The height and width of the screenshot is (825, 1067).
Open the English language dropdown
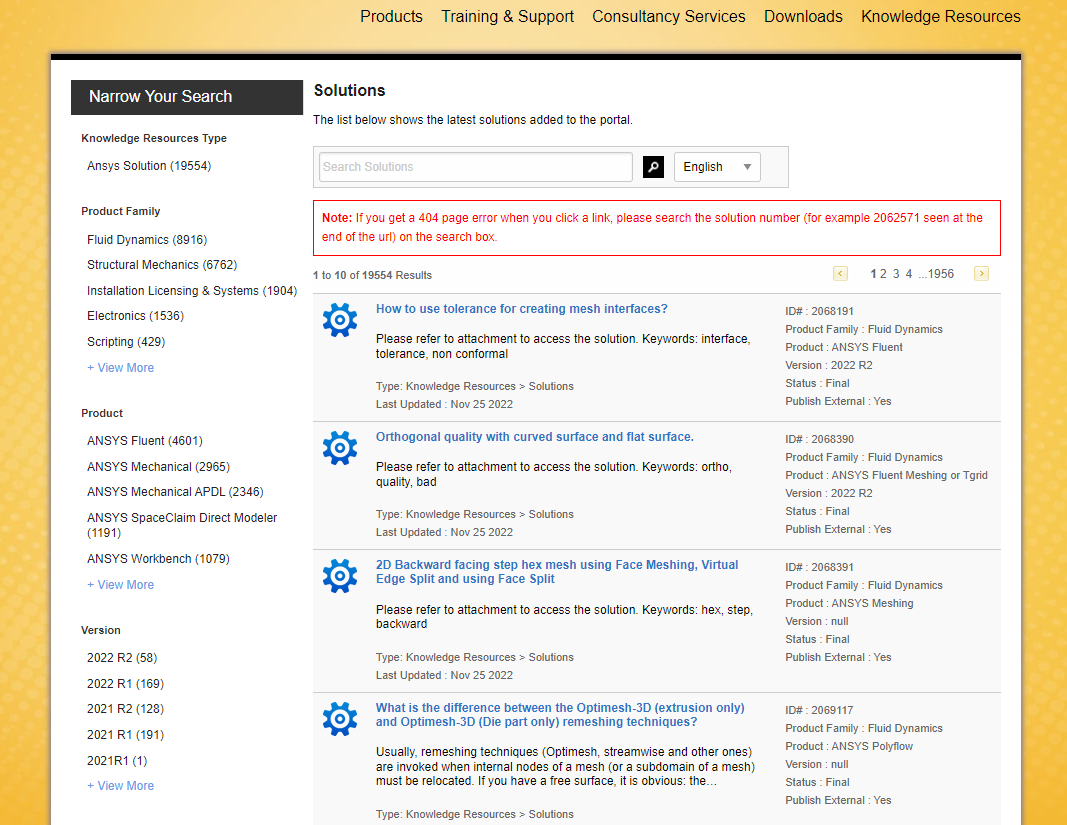pyautogui.click(x=717, y=167)
